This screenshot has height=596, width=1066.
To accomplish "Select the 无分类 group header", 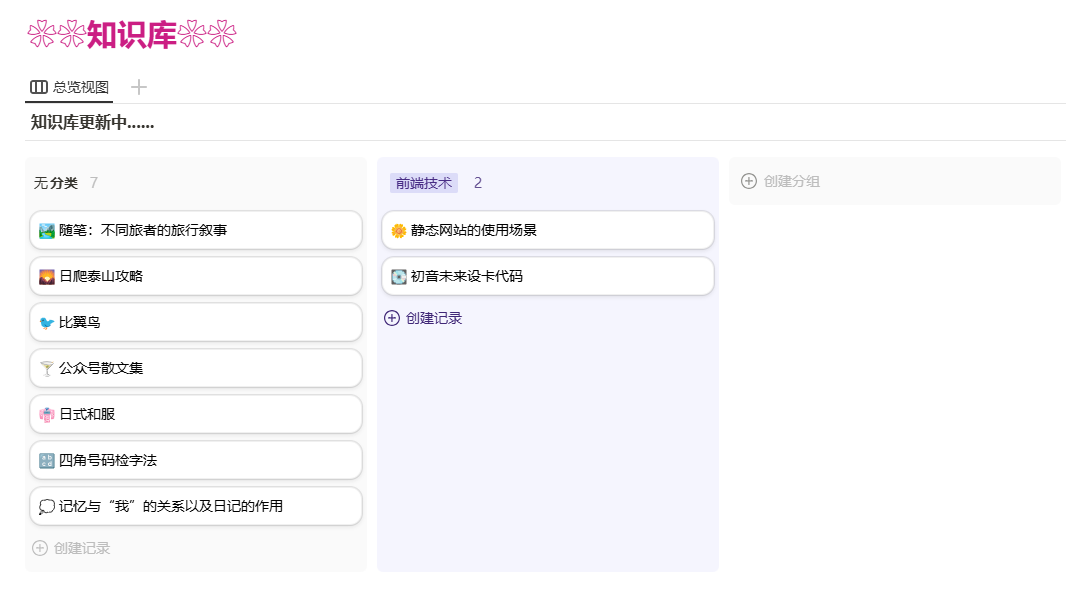I will click(x=56, y=183).
